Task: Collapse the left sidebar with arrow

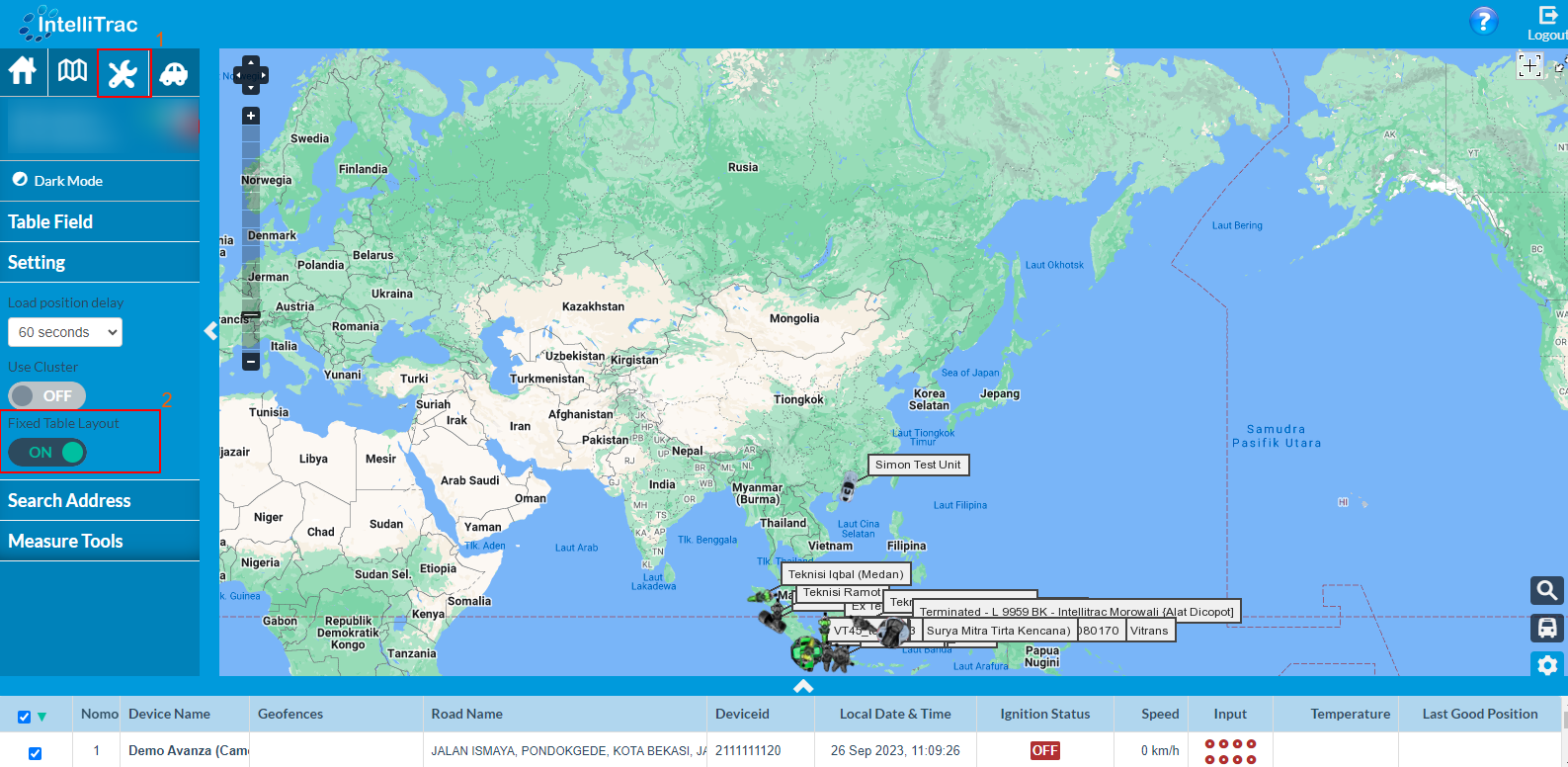Action: pos(209,331)
